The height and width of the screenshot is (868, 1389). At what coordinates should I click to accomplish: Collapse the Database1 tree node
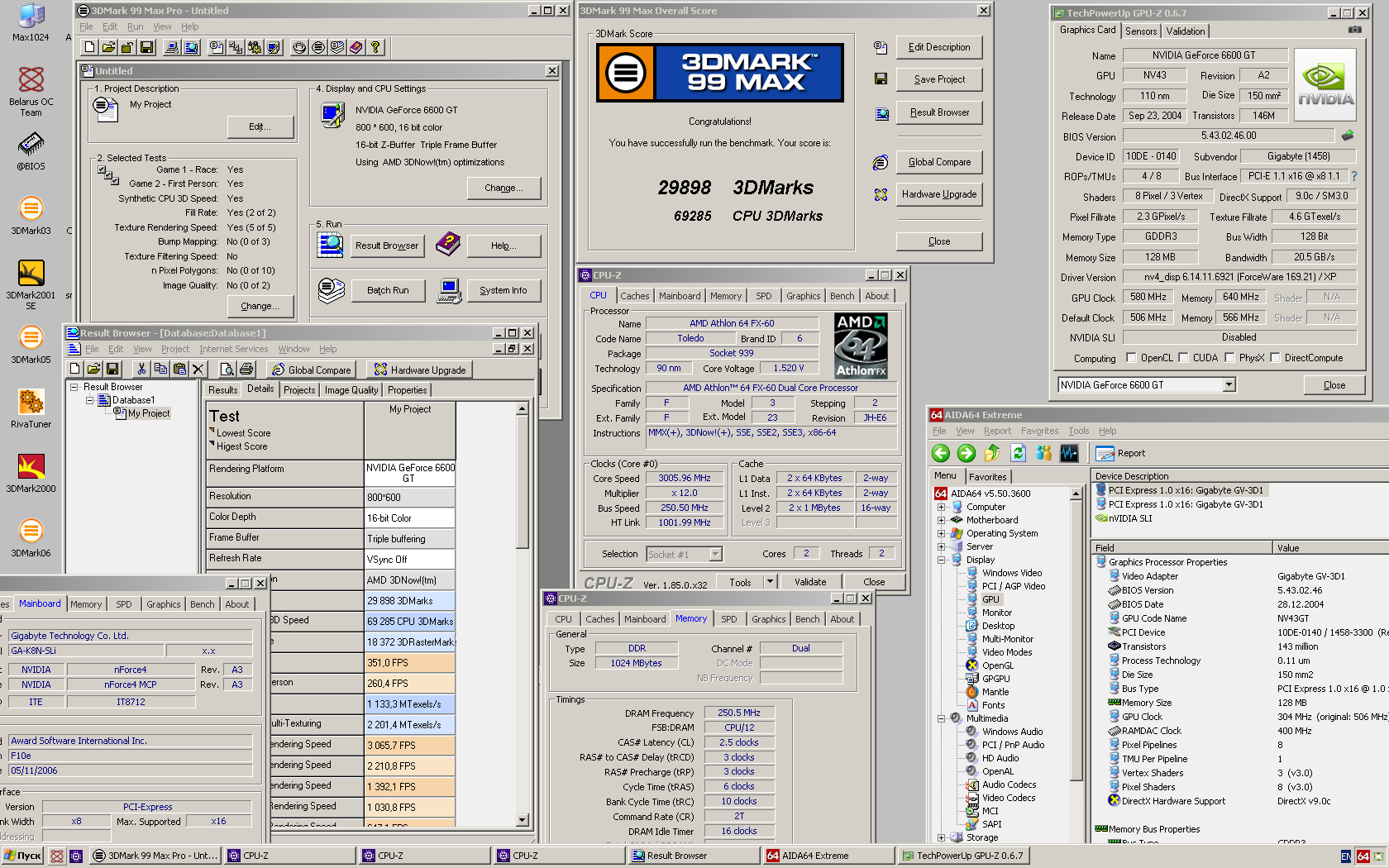[89, 400]
